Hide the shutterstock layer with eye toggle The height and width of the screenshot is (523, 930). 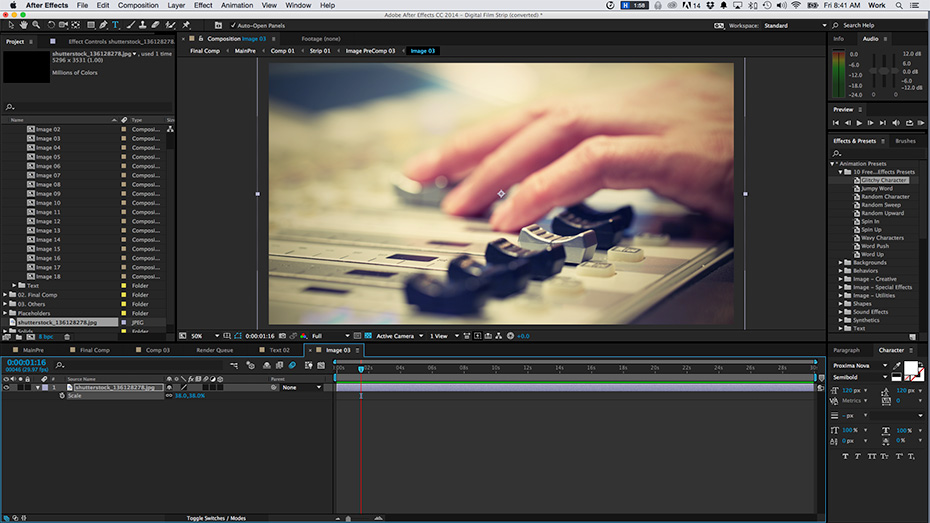point(7,387)
